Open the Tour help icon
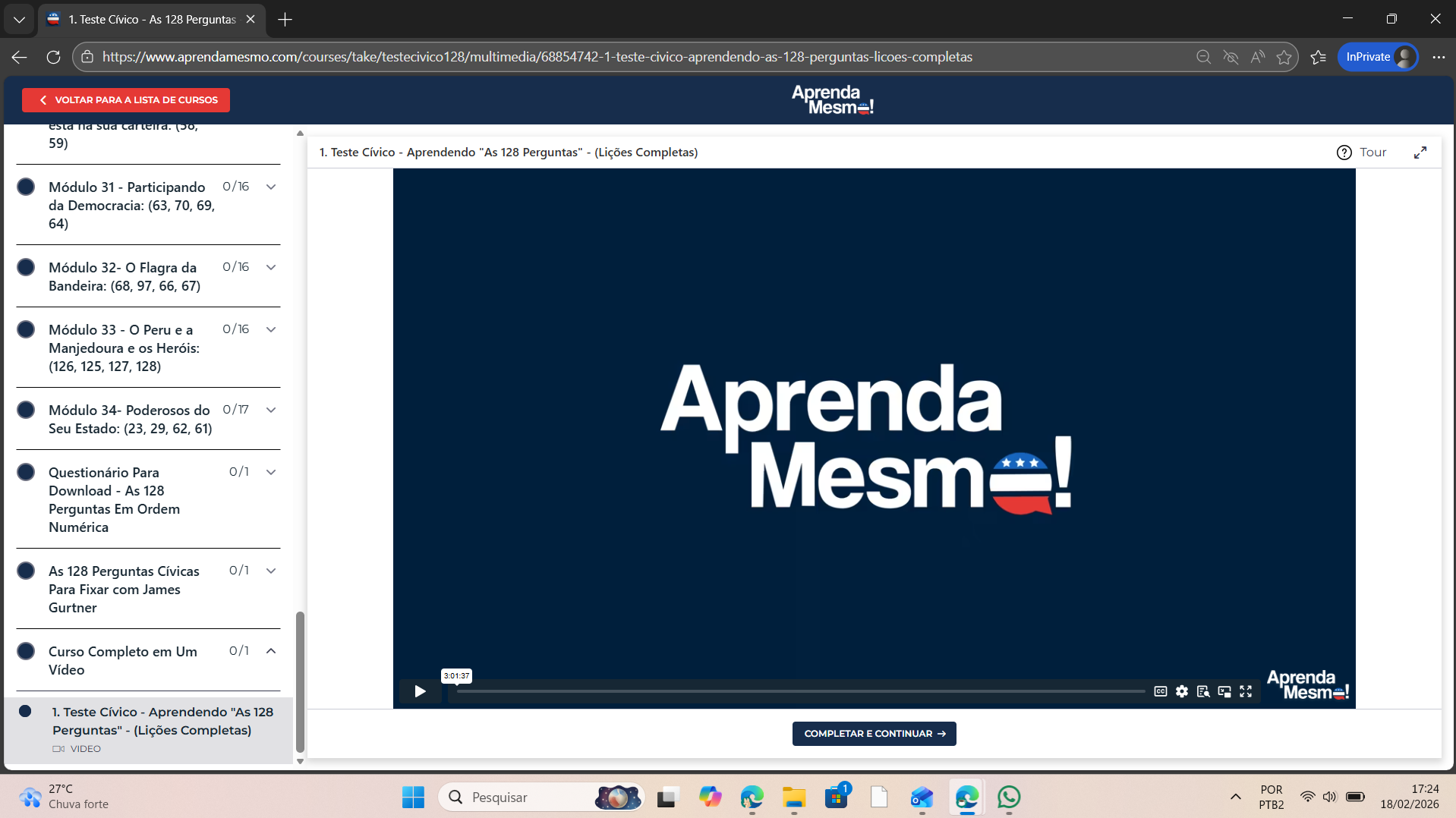Viewport: 1456px width, 818px height. point(1344,153)
